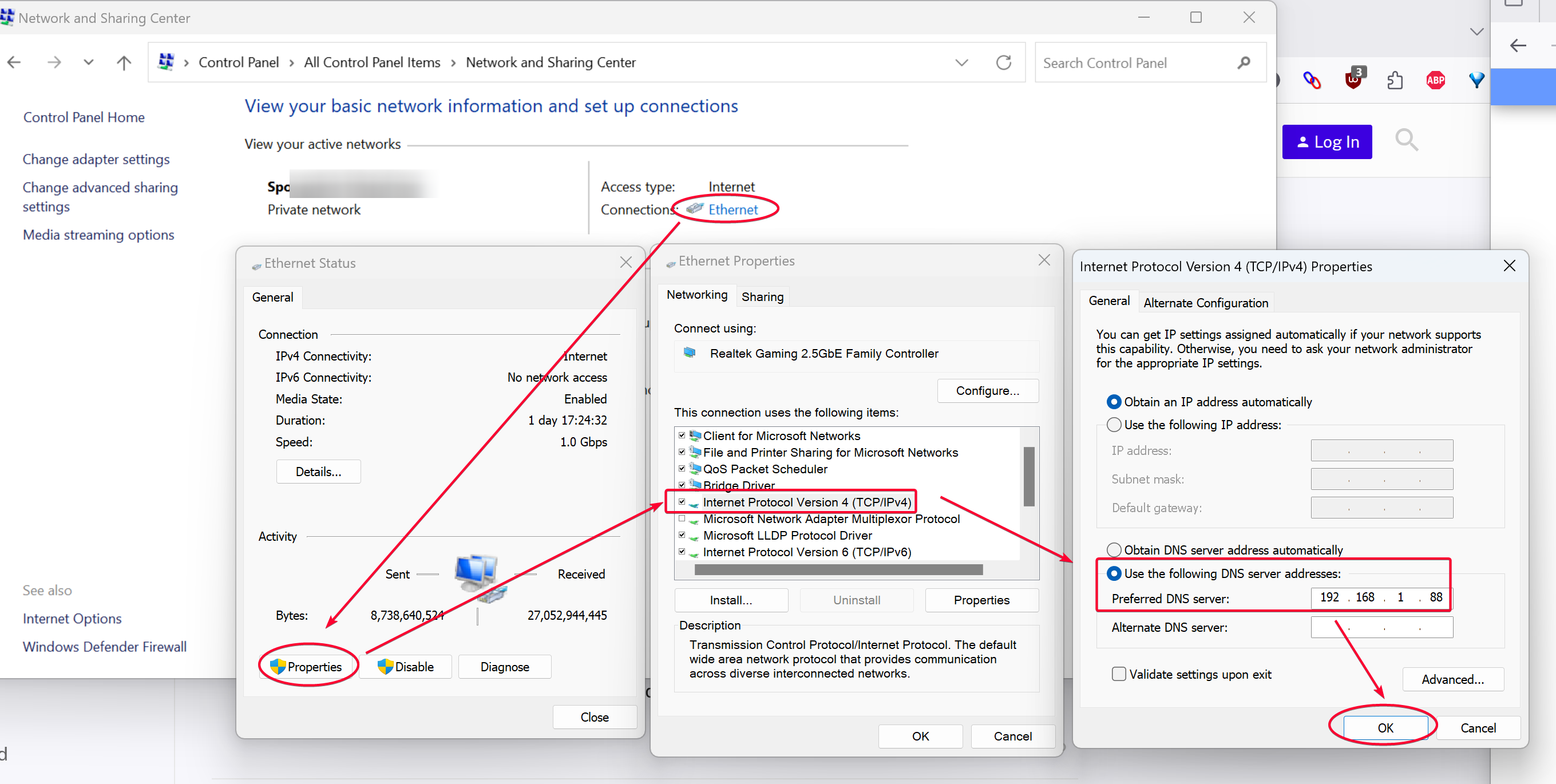
Task: Select General tab in Ethernet Status
Action: pos(272,297)
